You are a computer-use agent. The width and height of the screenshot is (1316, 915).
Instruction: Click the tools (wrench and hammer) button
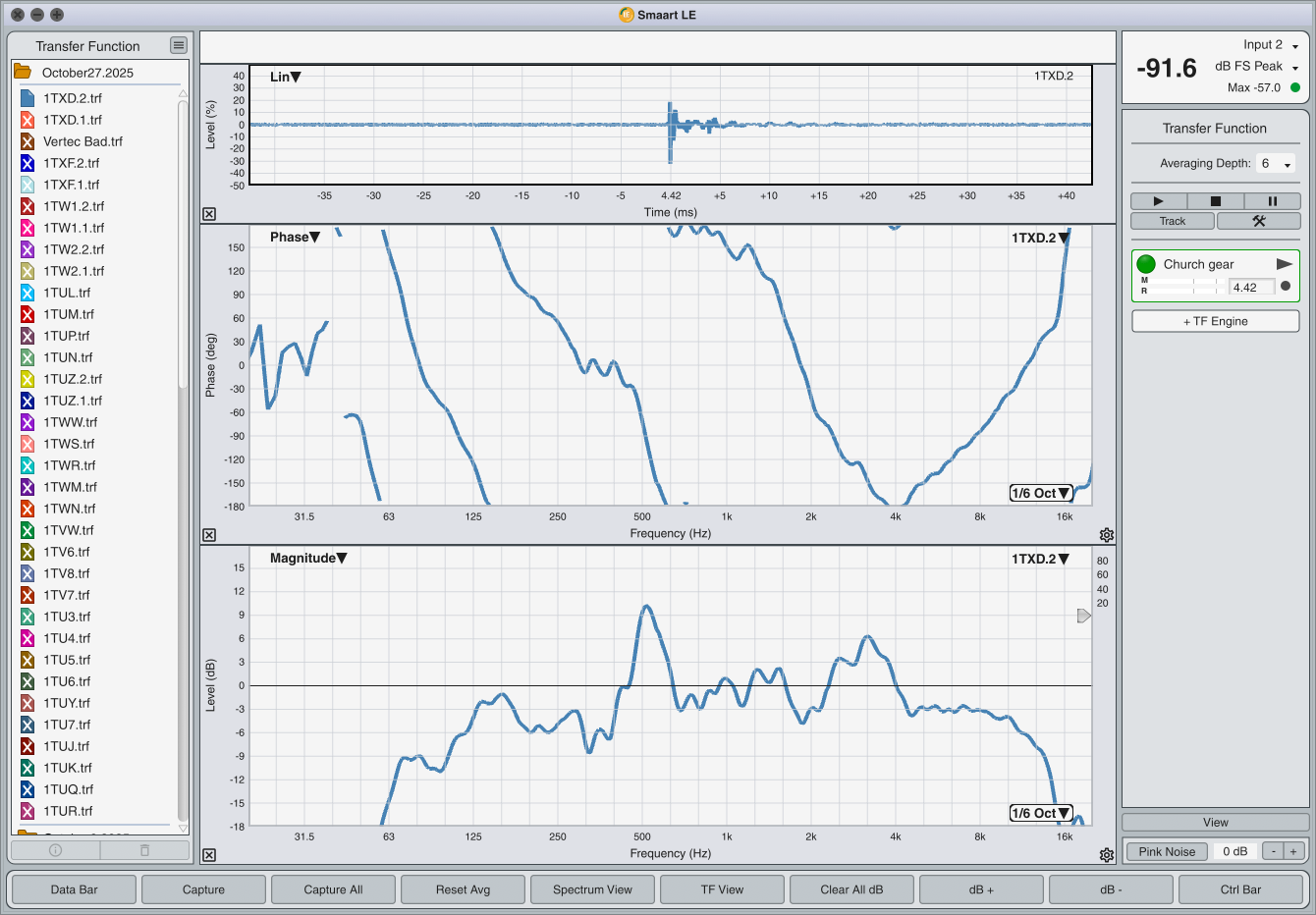pyautogui.click(x=1258, y=221)
